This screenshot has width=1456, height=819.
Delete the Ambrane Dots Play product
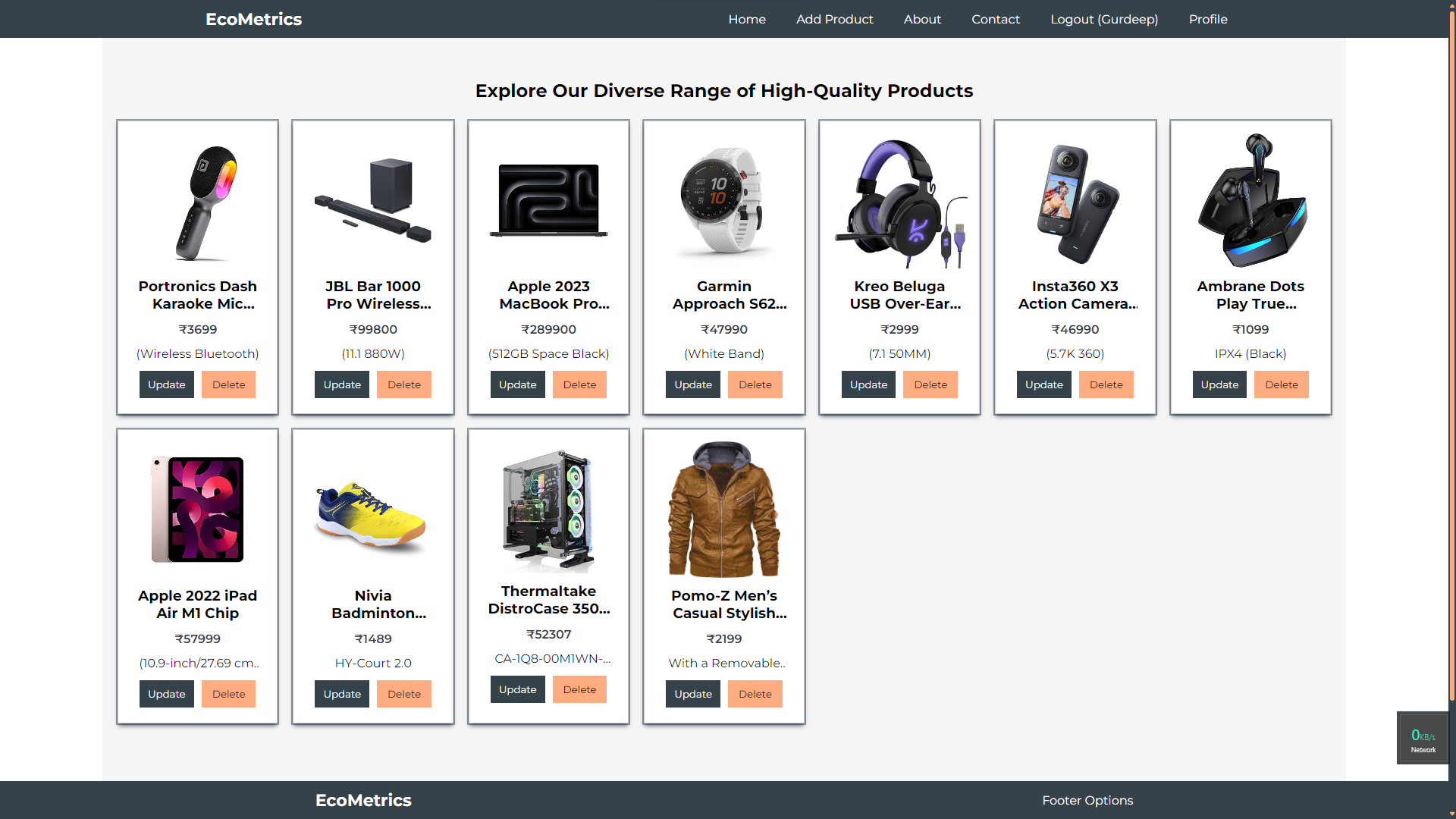point(1282,384)
